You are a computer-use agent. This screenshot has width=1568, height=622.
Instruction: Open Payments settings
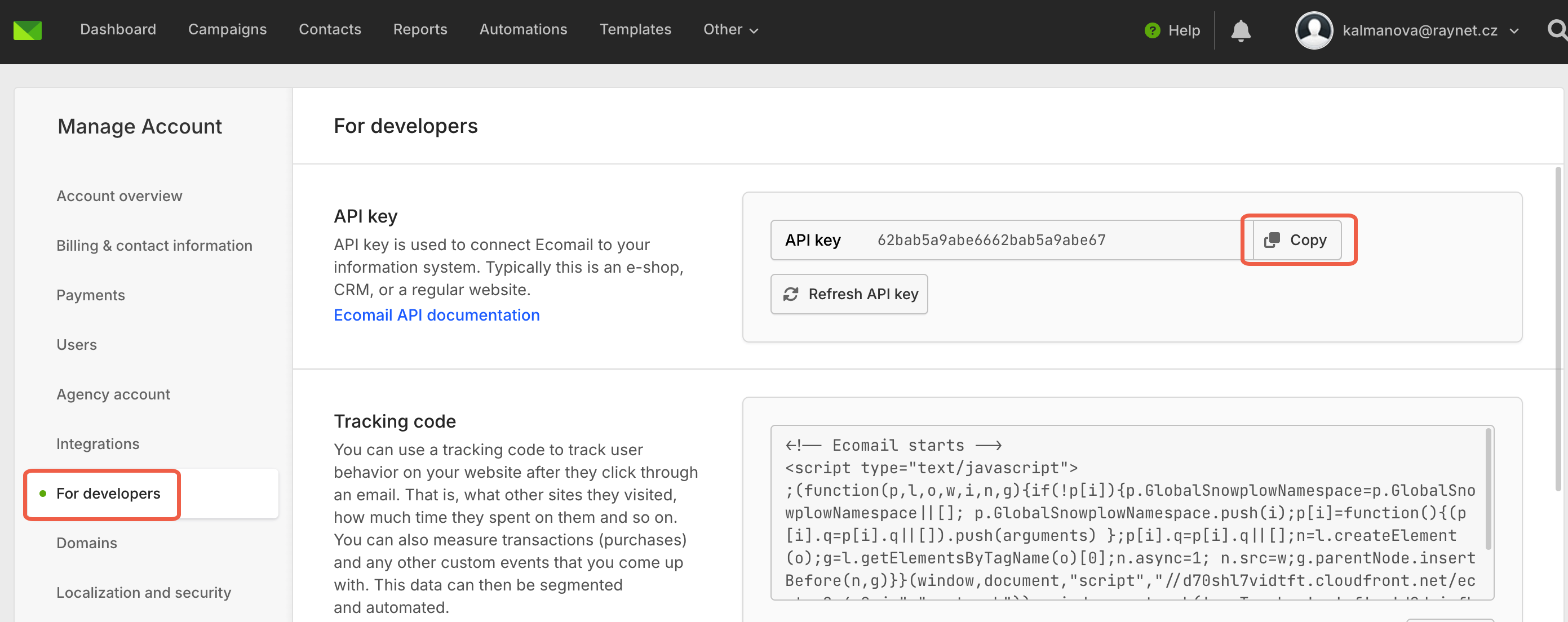point(91,295)
